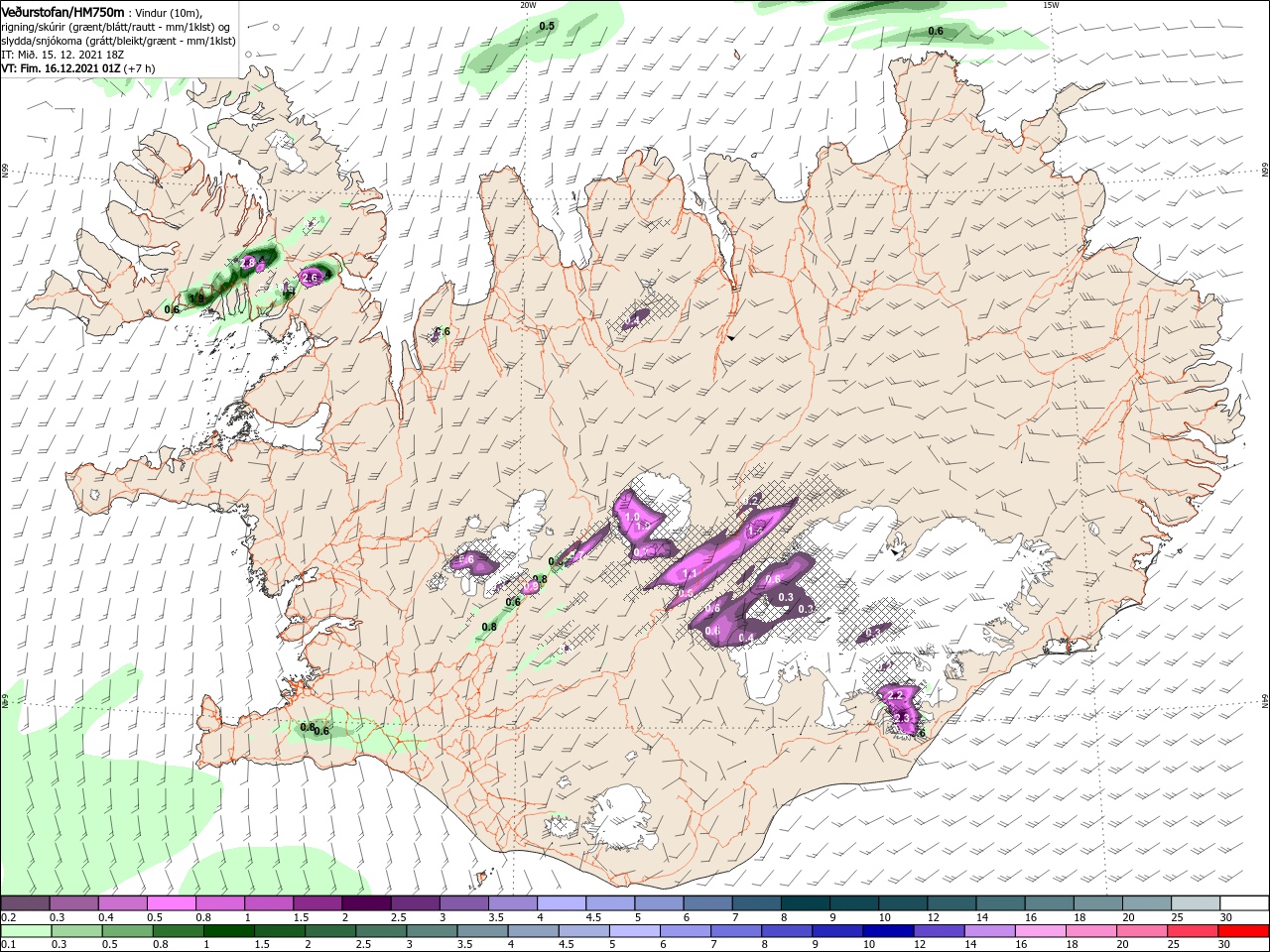Click the "15W" longitude label on the top edge
The width and height of the screenshot is (1270, 952).
click(x=1051, y=5)
